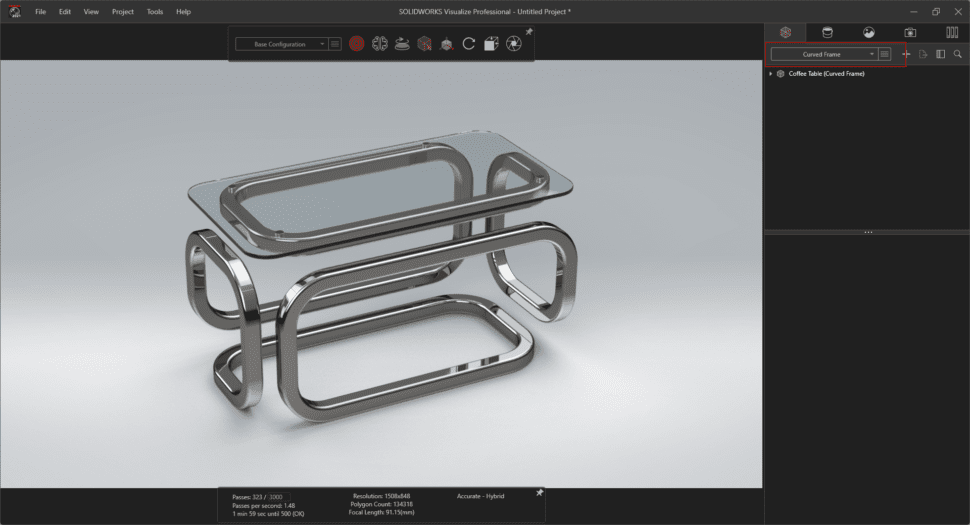The height and width of the screenshot is (525, 970).
Task: Click the red raytrace render mode icon
Action: [356, 44]
